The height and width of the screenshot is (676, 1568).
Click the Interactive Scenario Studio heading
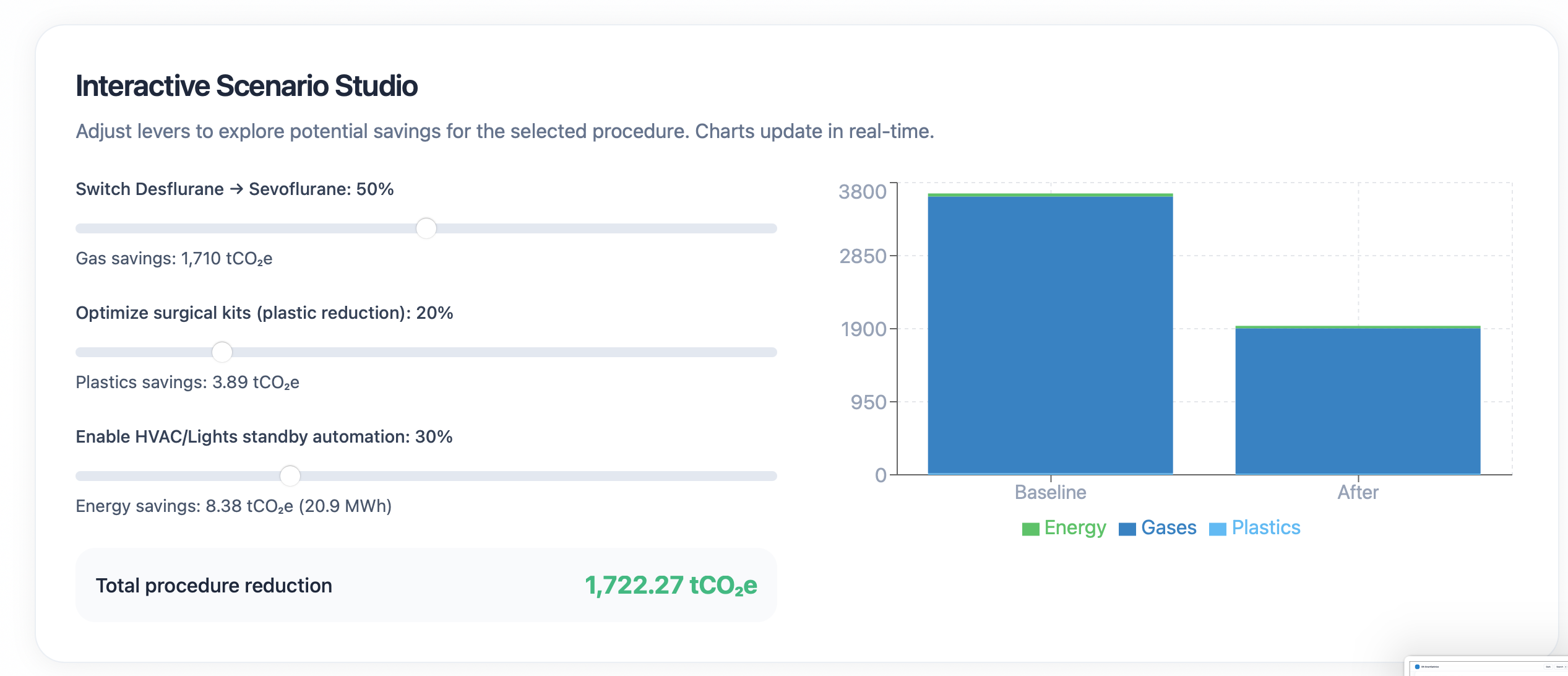point(246,86)
